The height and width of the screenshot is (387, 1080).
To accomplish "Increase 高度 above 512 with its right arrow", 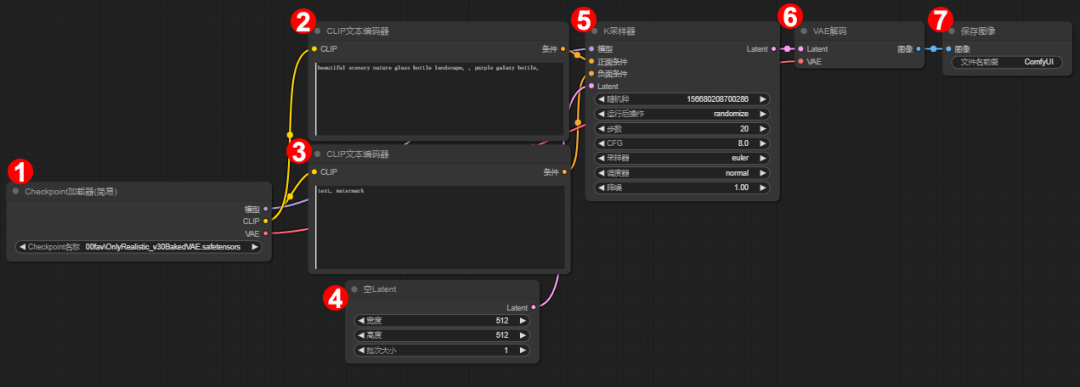I will 522,335.
